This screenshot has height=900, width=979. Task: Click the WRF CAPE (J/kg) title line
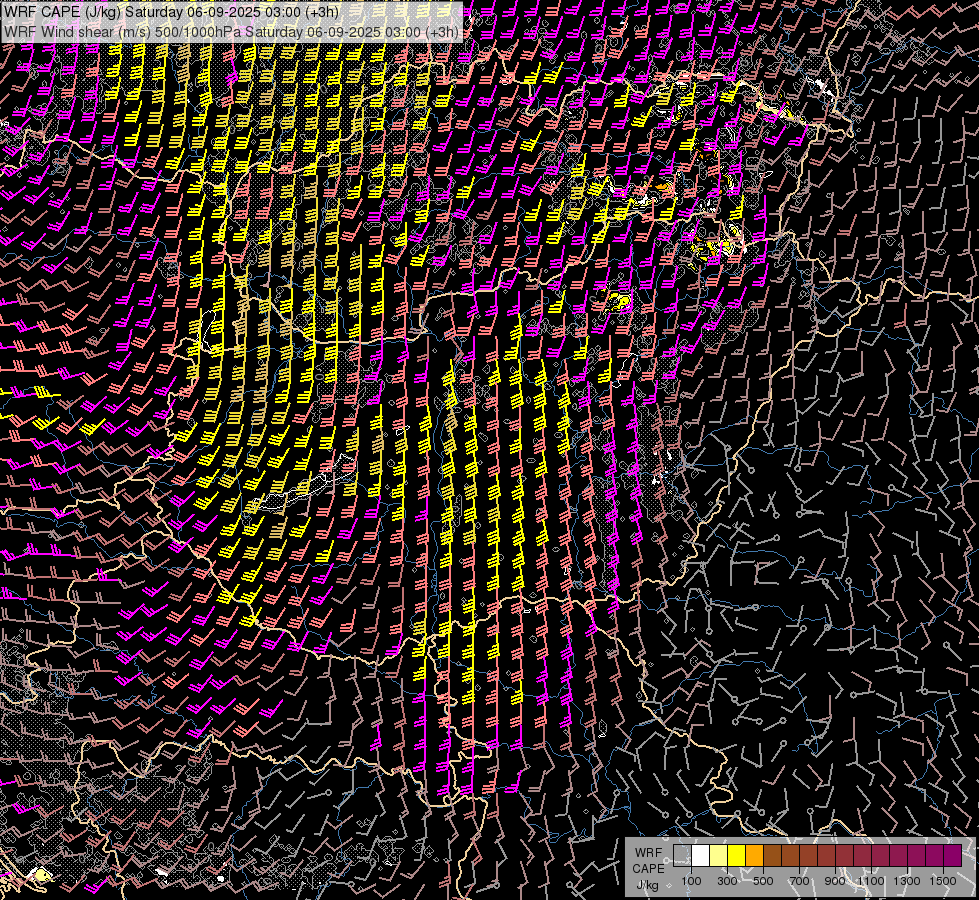(x=172, y=12)
